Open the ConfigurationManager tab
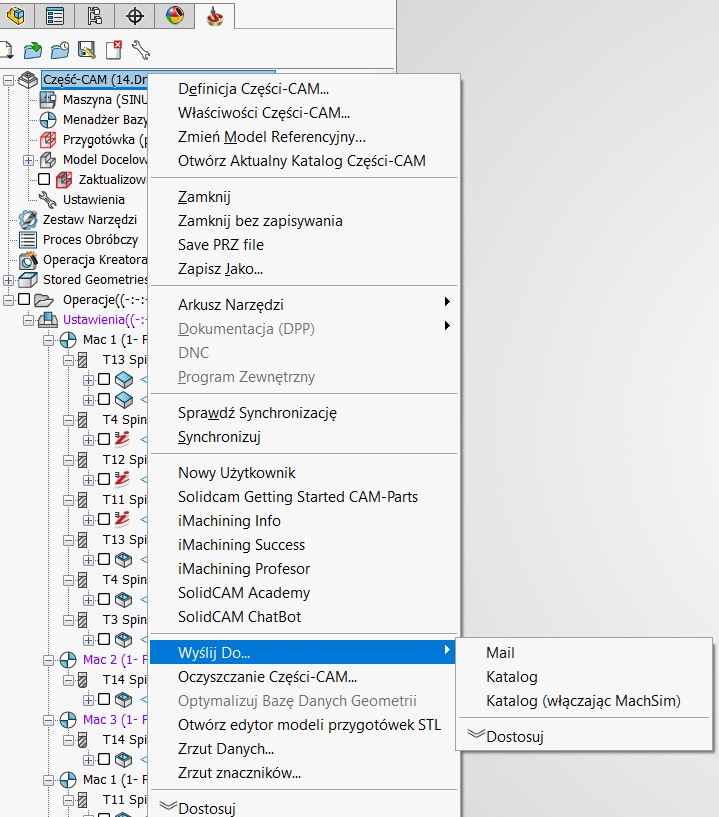Viewport: 719px width, 817px height. pyautogui.click(x=95, y=16)
